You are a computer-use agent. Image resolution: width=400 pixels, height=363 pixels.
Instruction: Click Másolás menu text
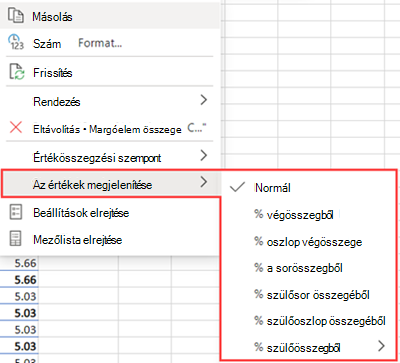pyautogui.click(x=52, y=17)
